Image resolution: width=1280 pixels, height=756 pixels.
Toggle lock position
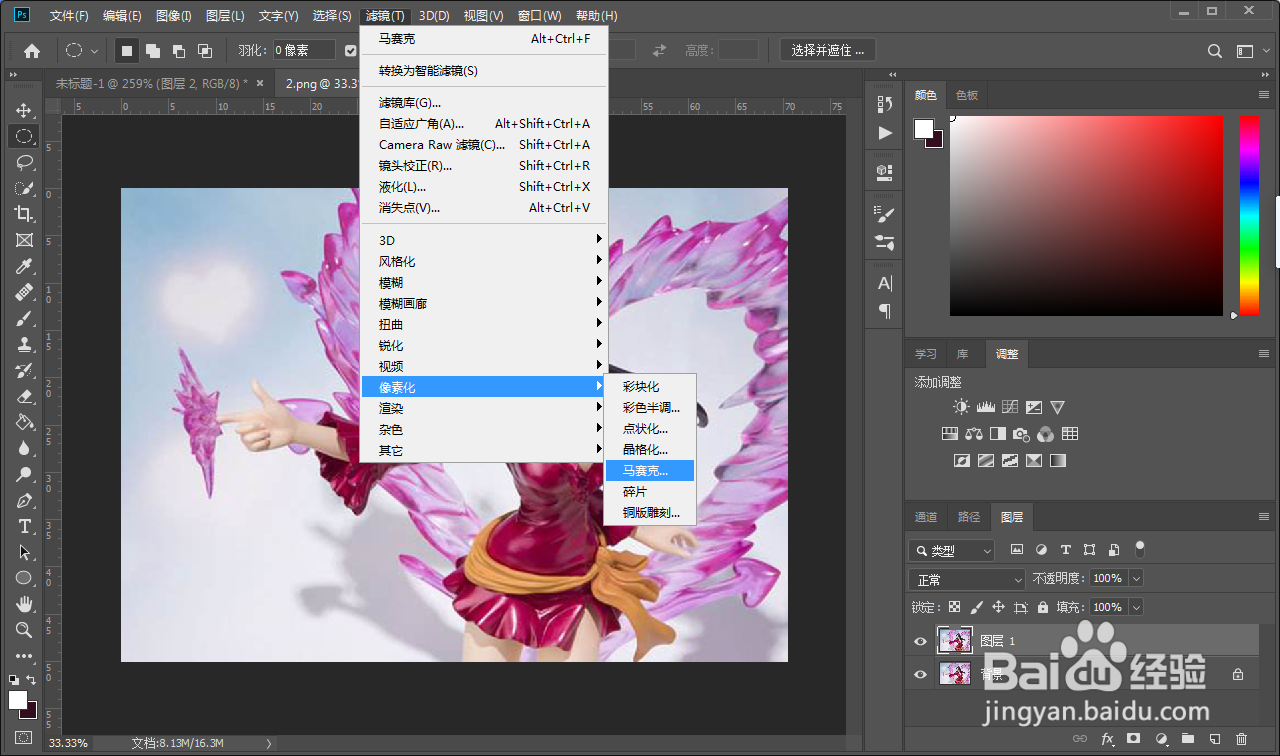[999, 607]
